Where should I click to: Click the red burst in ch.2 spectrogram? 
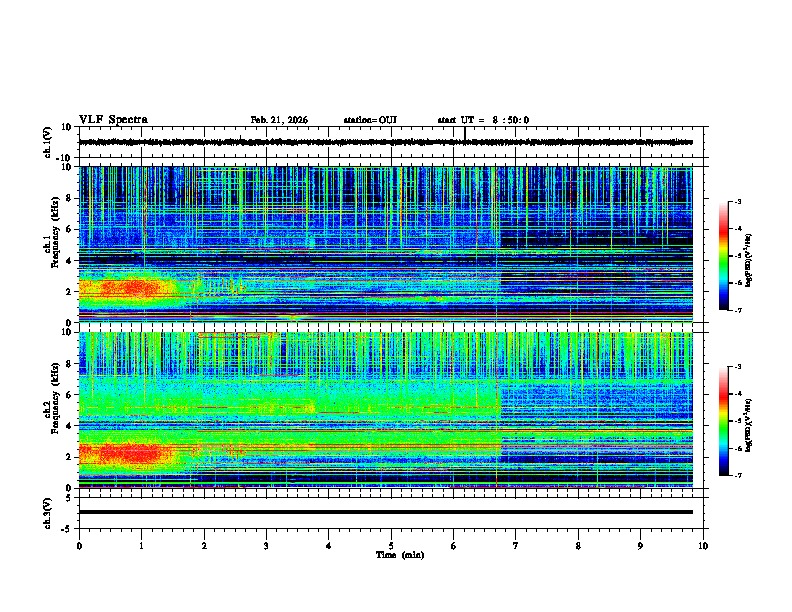click(x=130, y=452)
